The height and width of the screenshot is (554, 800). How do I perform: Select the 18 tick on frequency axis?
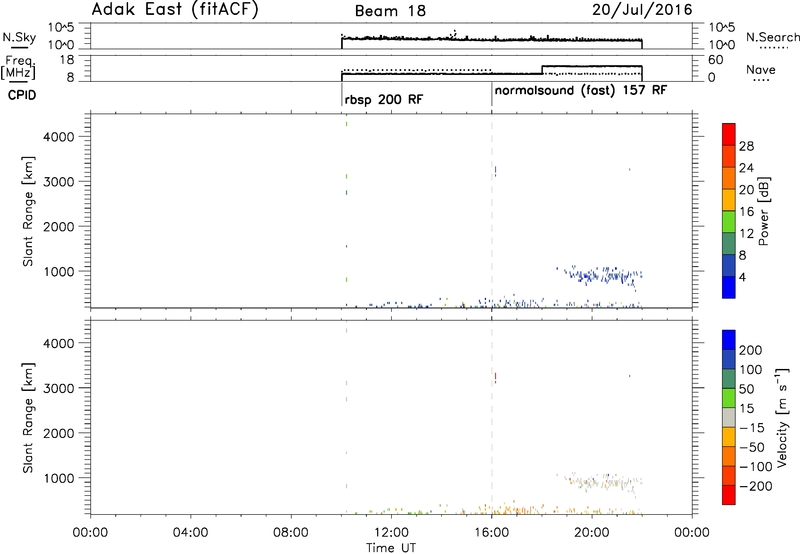[x=67, y=60]
